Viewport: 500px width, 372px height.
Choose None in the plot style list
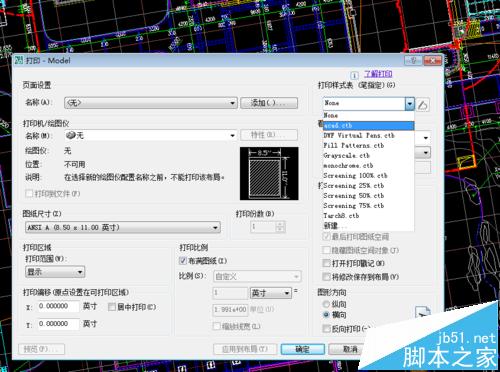coord(368,116)
